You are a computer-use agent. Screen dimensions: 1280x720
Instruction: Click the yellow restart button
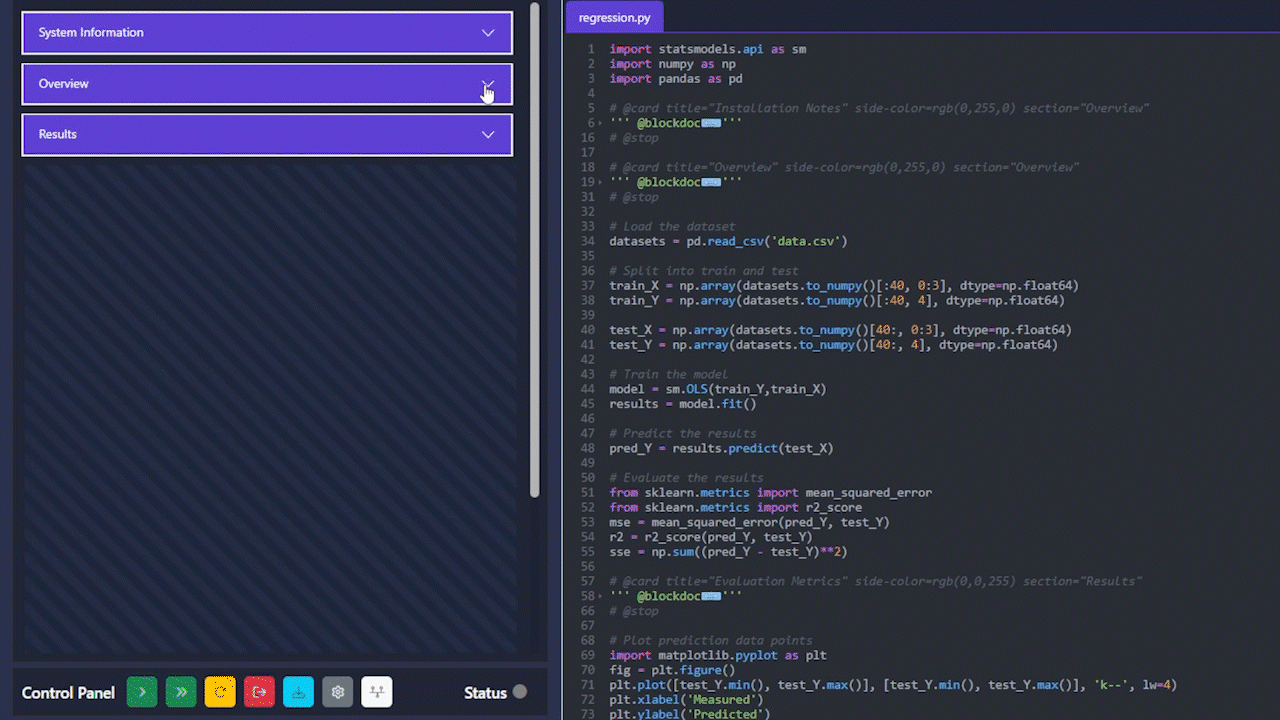click(220, 692)
